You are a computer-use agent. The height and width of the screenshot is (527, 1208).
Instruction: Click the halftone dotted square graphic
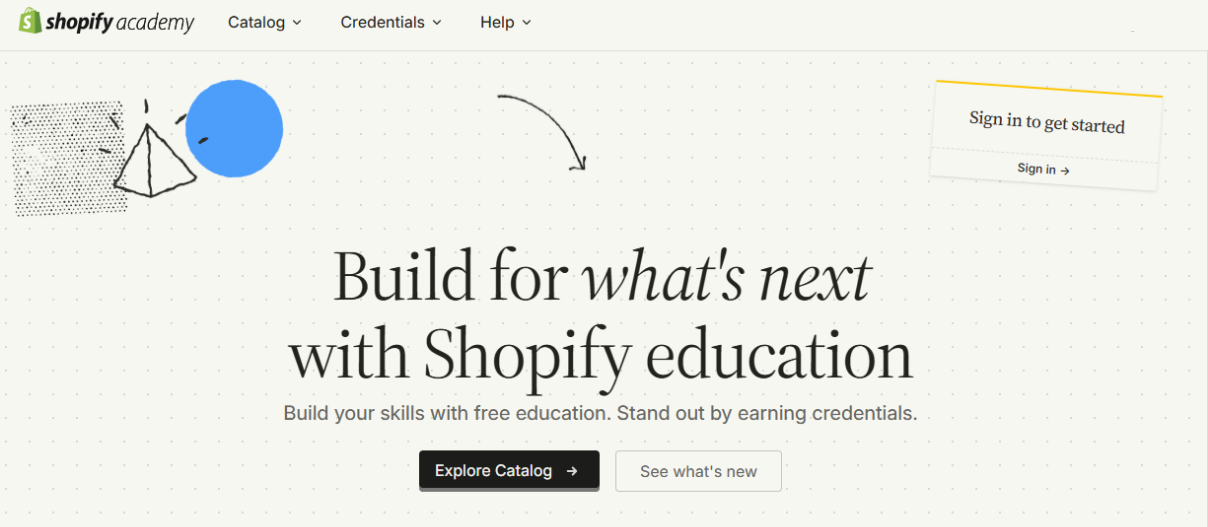(60, 160)
